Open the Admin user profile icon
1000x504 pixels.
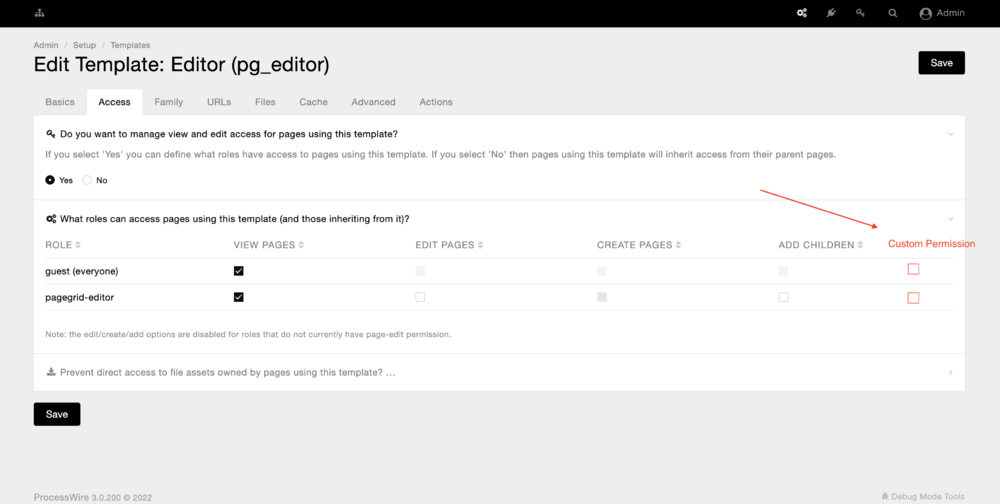pyautogui.click(x=926, y=14)
